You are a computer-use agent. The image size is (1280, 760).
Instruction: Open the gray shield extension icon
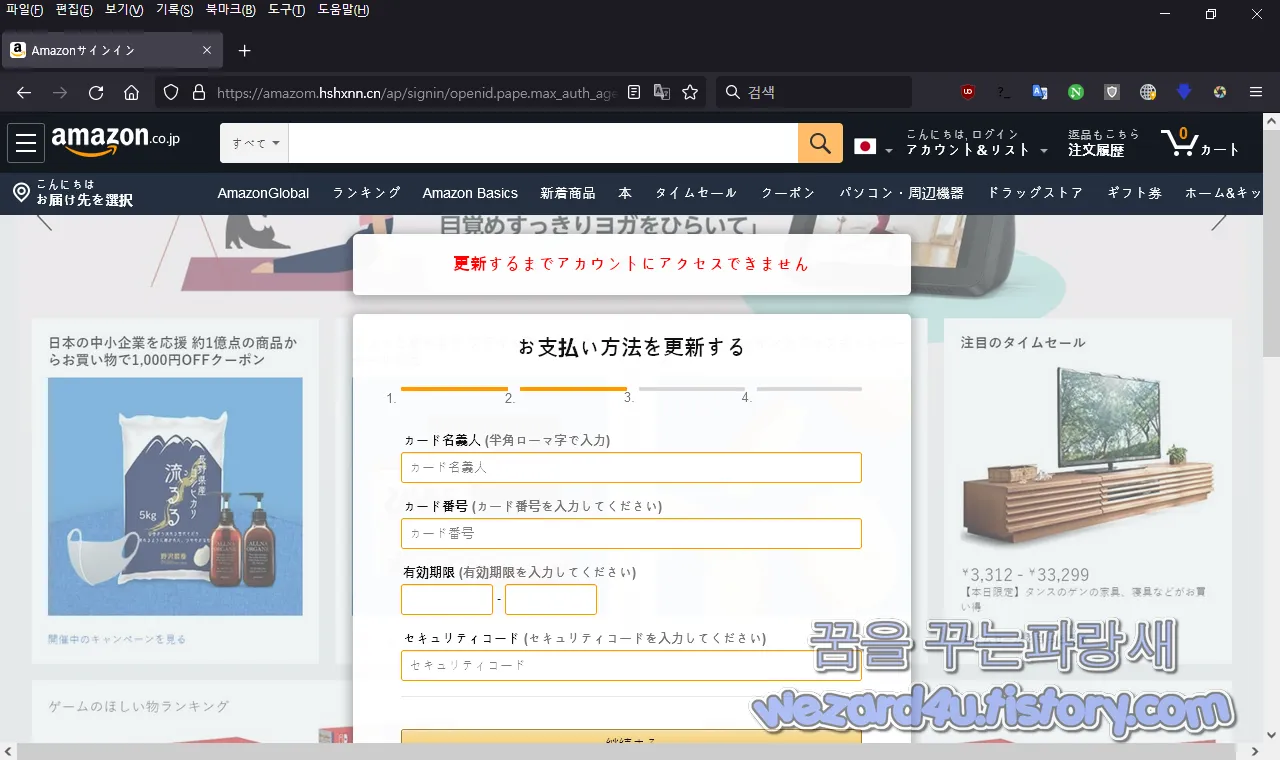click(1112, 92)
